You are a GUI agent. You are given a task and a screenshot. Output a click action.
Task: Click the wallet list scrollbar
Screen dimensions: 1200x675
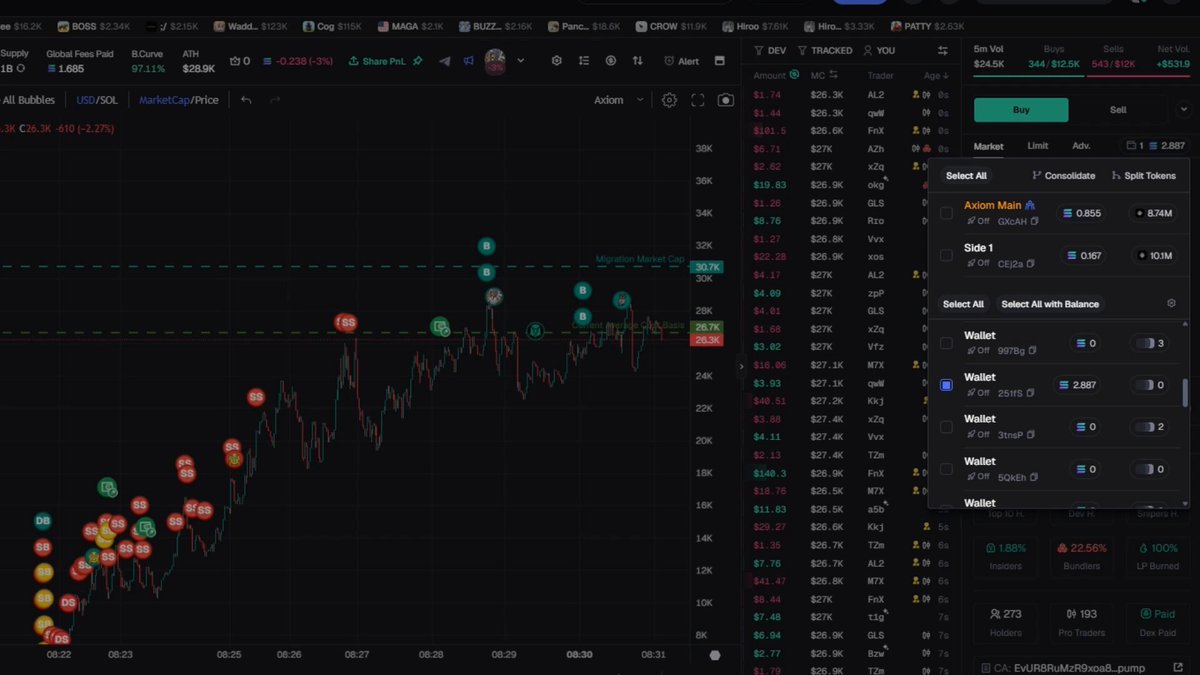pos(1186,393)
